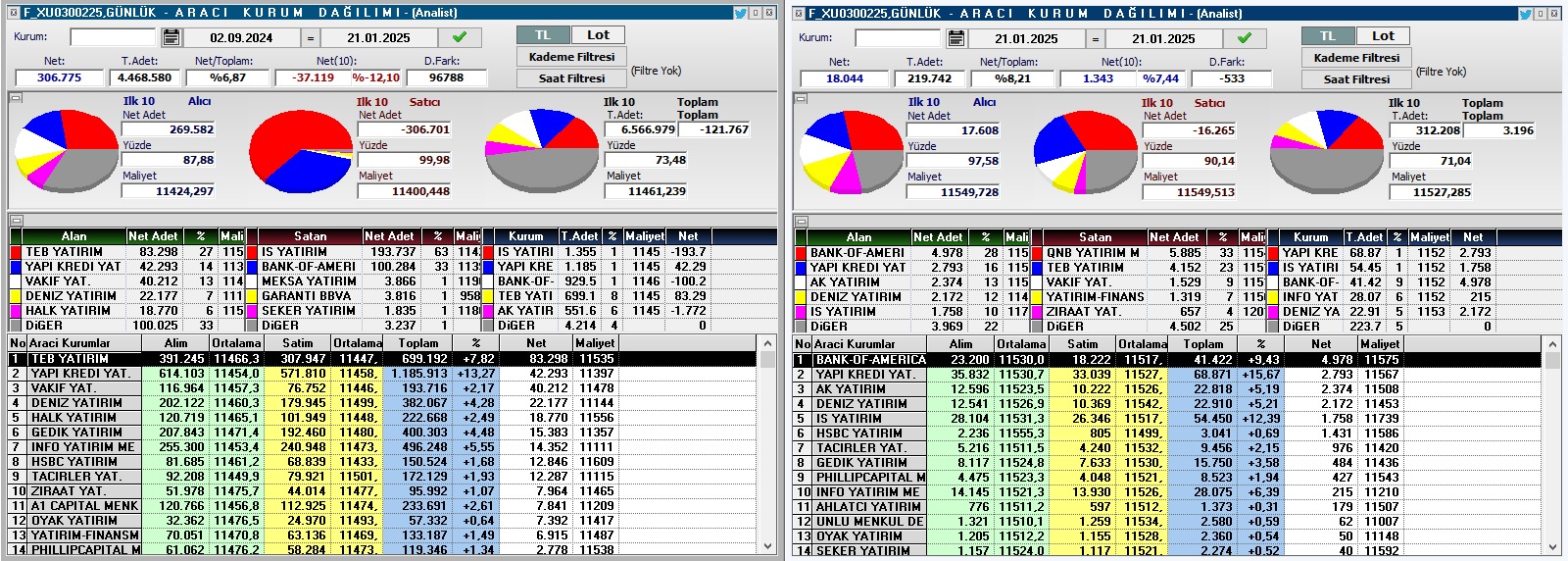Collapse the pie chart panel in left window

point(16,97)
